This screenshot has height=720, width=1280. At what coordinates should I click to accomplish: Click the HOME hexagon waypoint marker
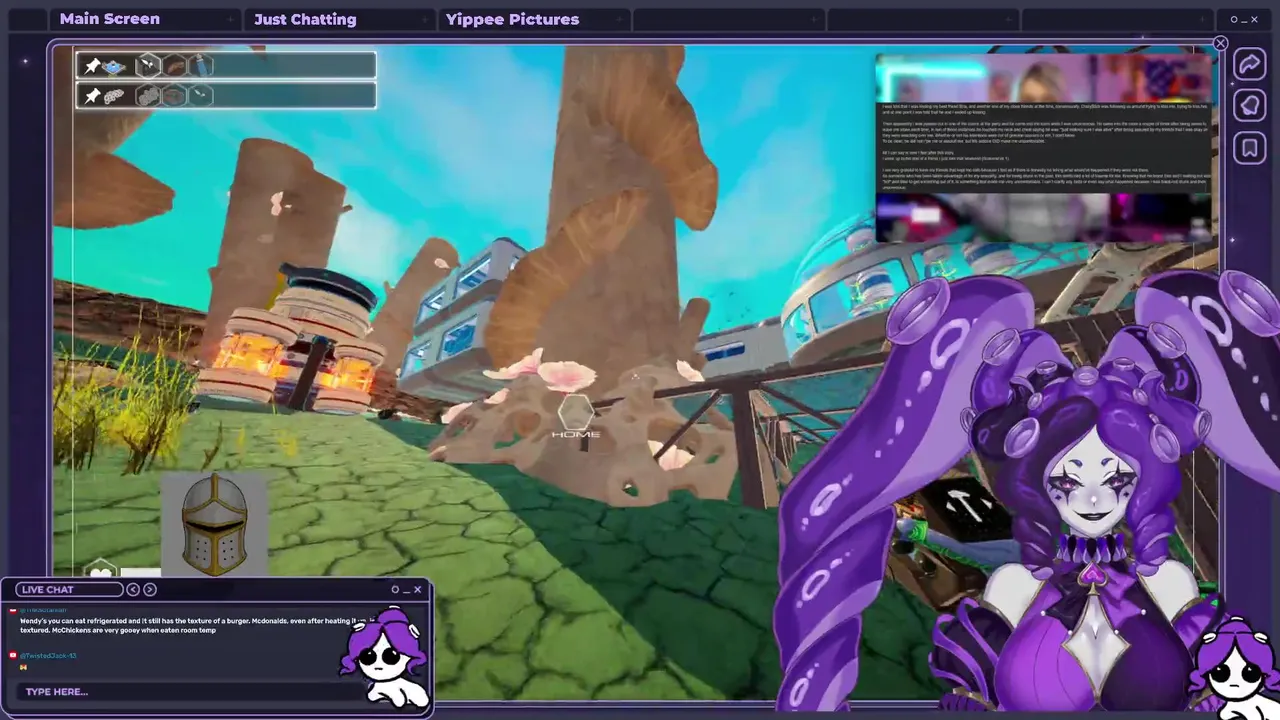(576, 416)
